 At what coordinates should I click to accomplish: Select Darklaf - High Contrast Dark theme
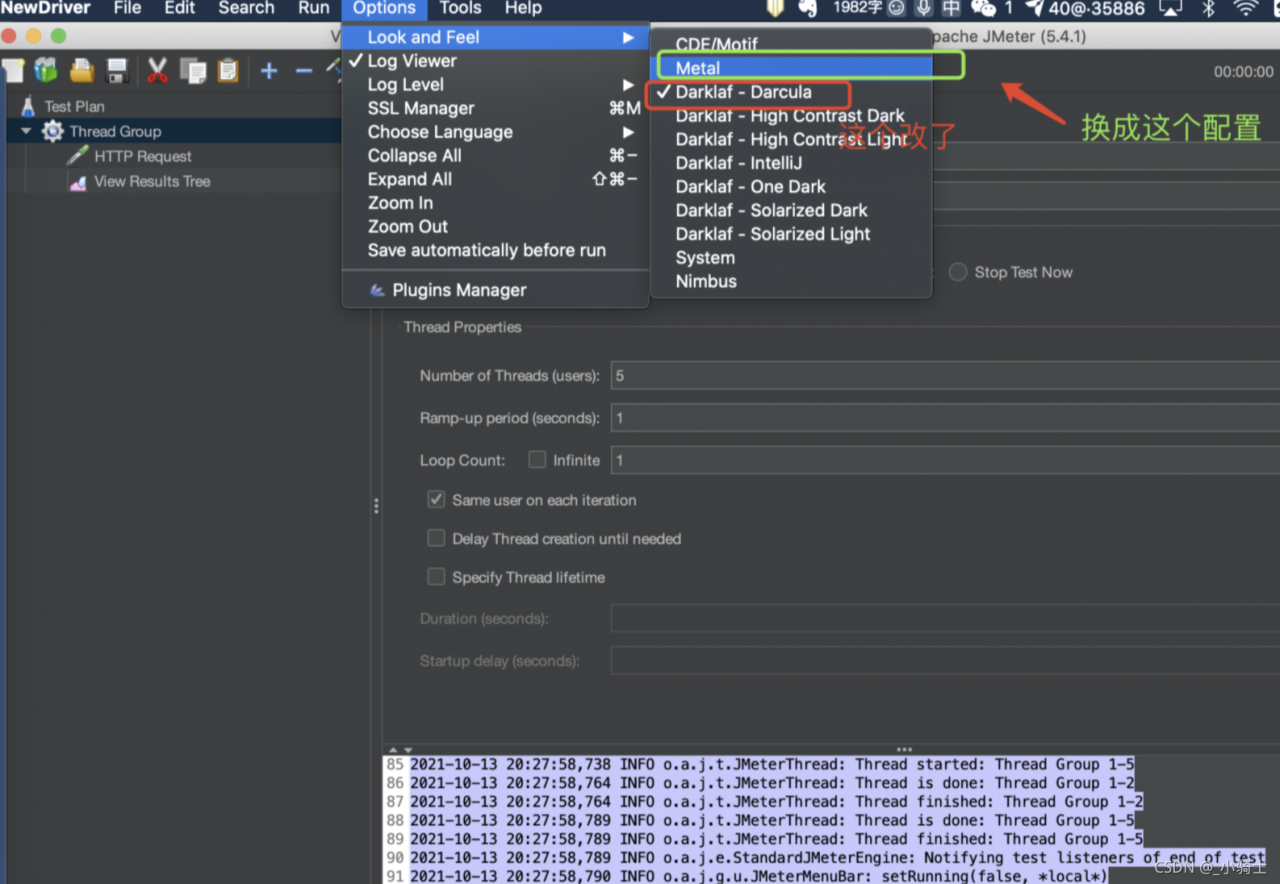tap(791, 116)
